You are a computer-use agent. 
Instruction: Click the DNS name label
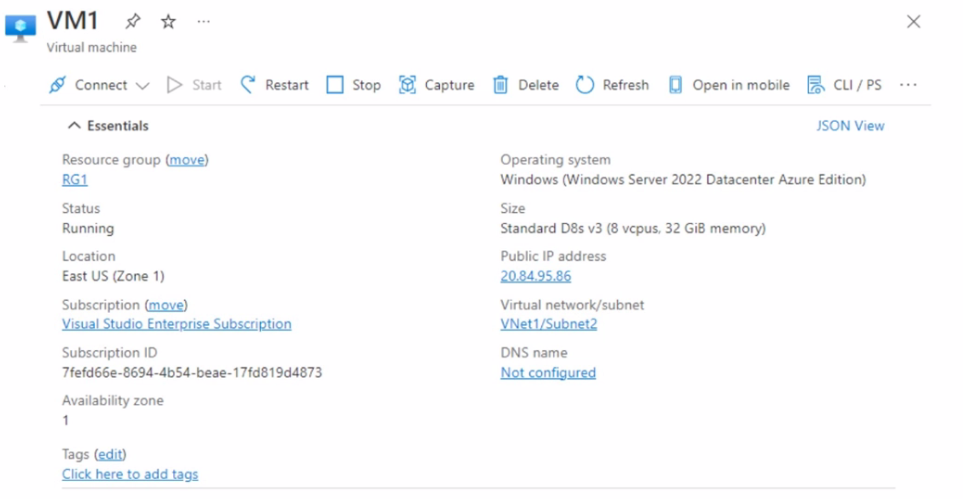pyautogui.click(x=534, y=353)
